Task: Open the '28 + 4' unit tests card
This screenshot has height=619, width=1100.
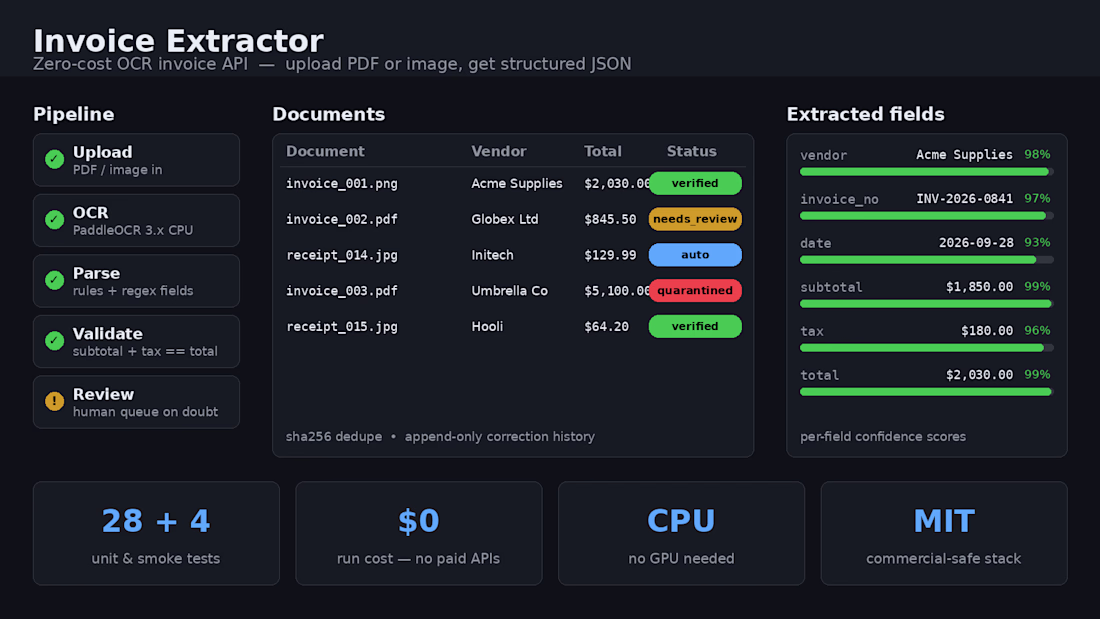Action: coord(156,533)
